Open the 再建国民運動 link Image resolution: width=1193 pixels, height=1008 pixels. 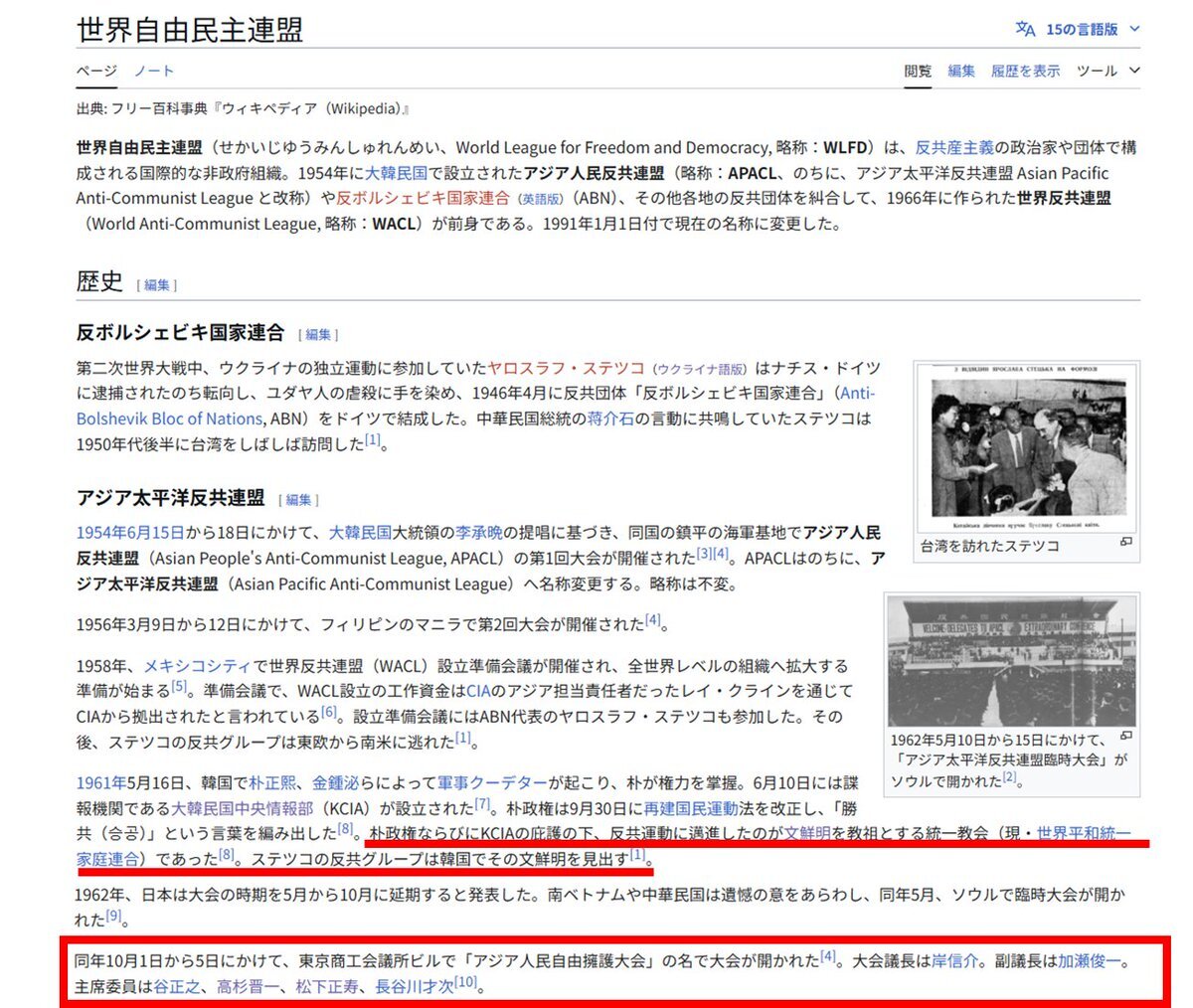pyautogui.click(x=691, y=809)
